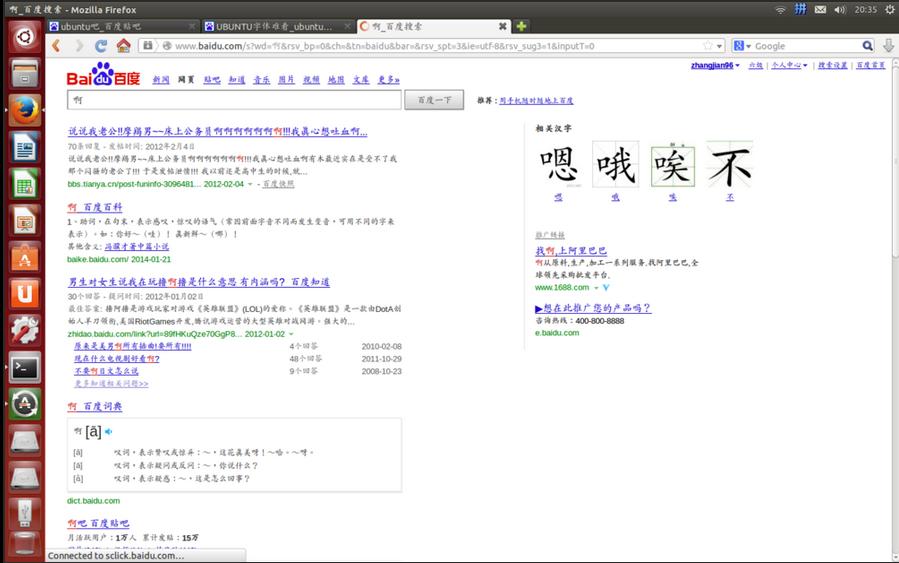Expand the personal center dropdown arrow
Image resolution: width=899 pixels, height=563 pixels.
tap(805, 65)
